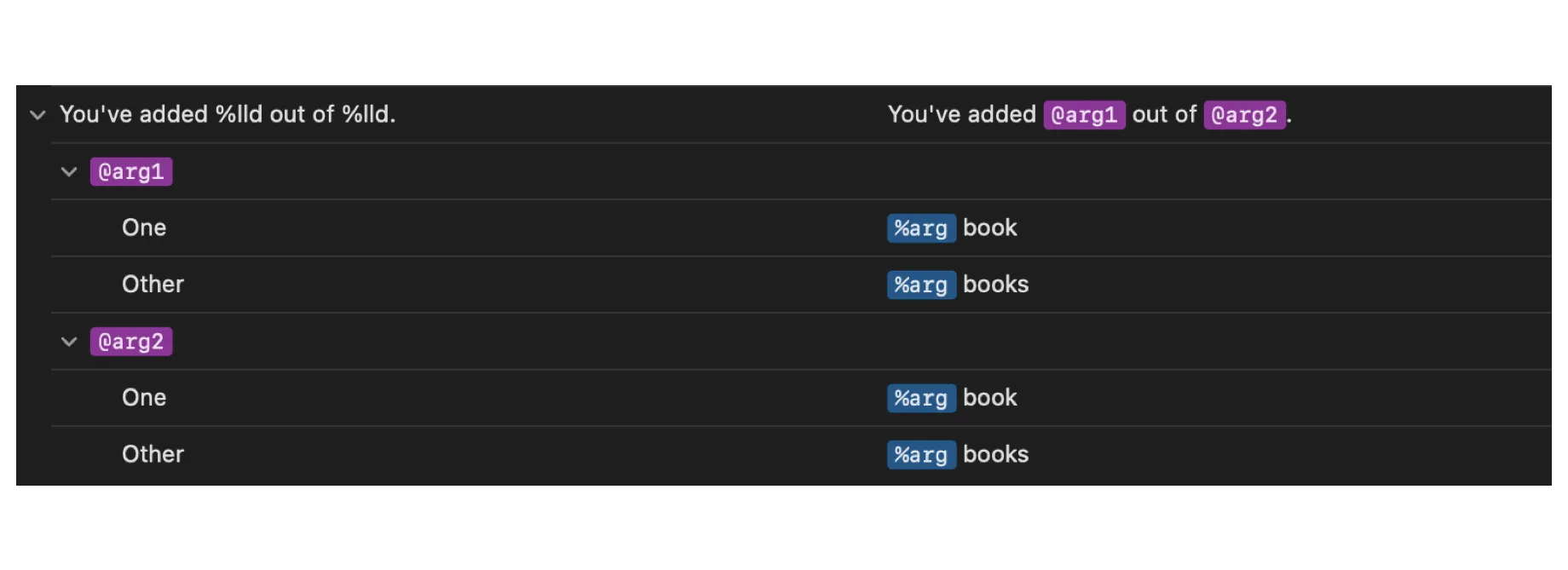The height and width of the screenshot is (570, 1568).
Task: Click the "book" text in @arg2's One row
Action: click(x=990, y=398)
